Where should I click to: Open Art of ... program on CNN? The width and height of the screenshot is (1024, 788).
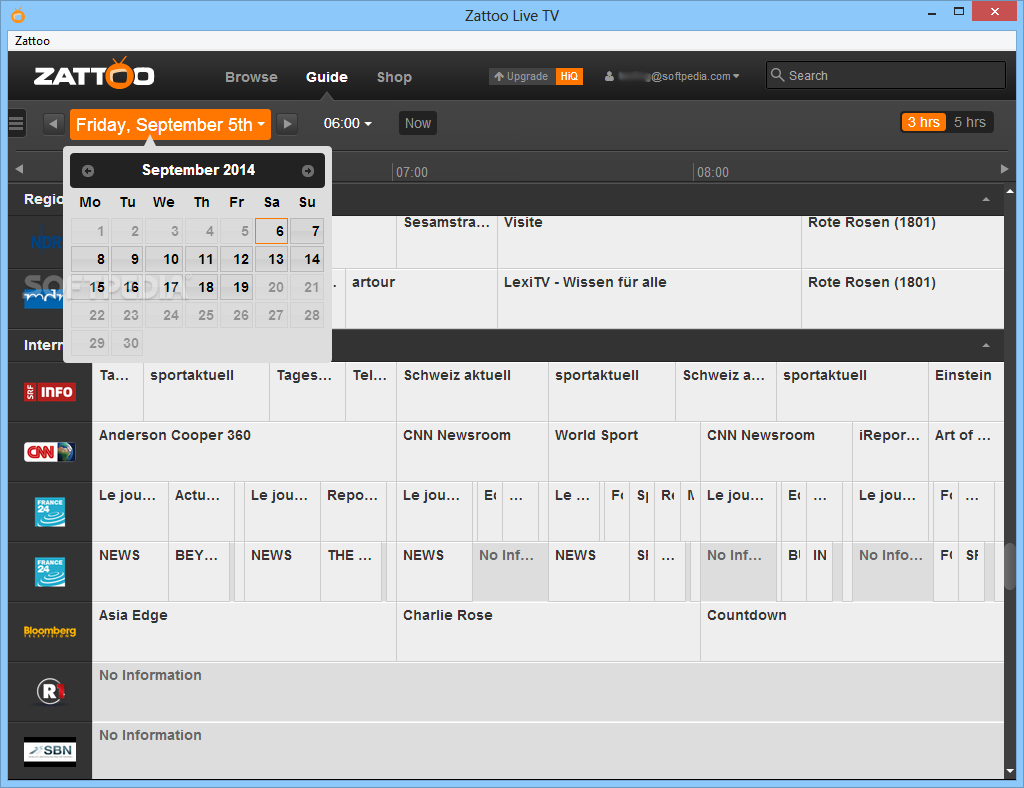pos(966,452)
